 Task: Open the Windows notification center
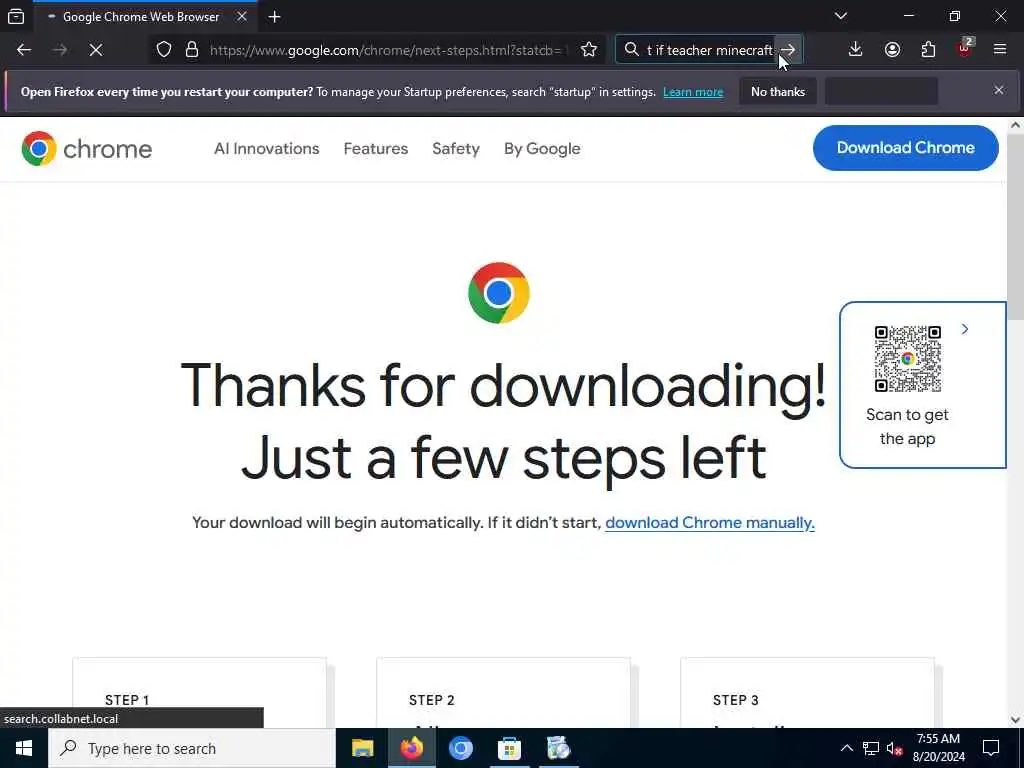(991, 748)
